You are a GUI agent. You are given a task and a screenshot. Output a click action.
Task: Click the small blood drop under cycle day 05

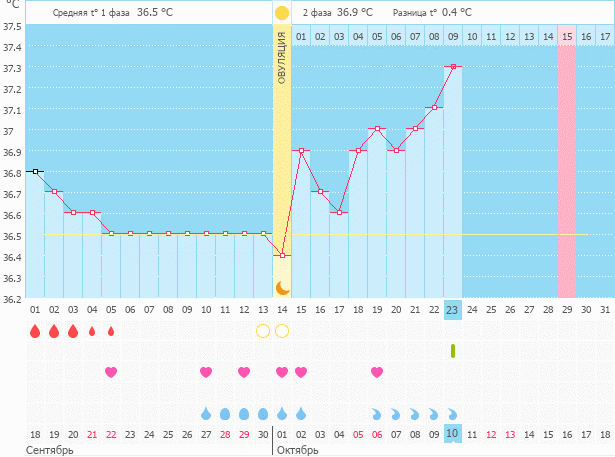(111, 331)
